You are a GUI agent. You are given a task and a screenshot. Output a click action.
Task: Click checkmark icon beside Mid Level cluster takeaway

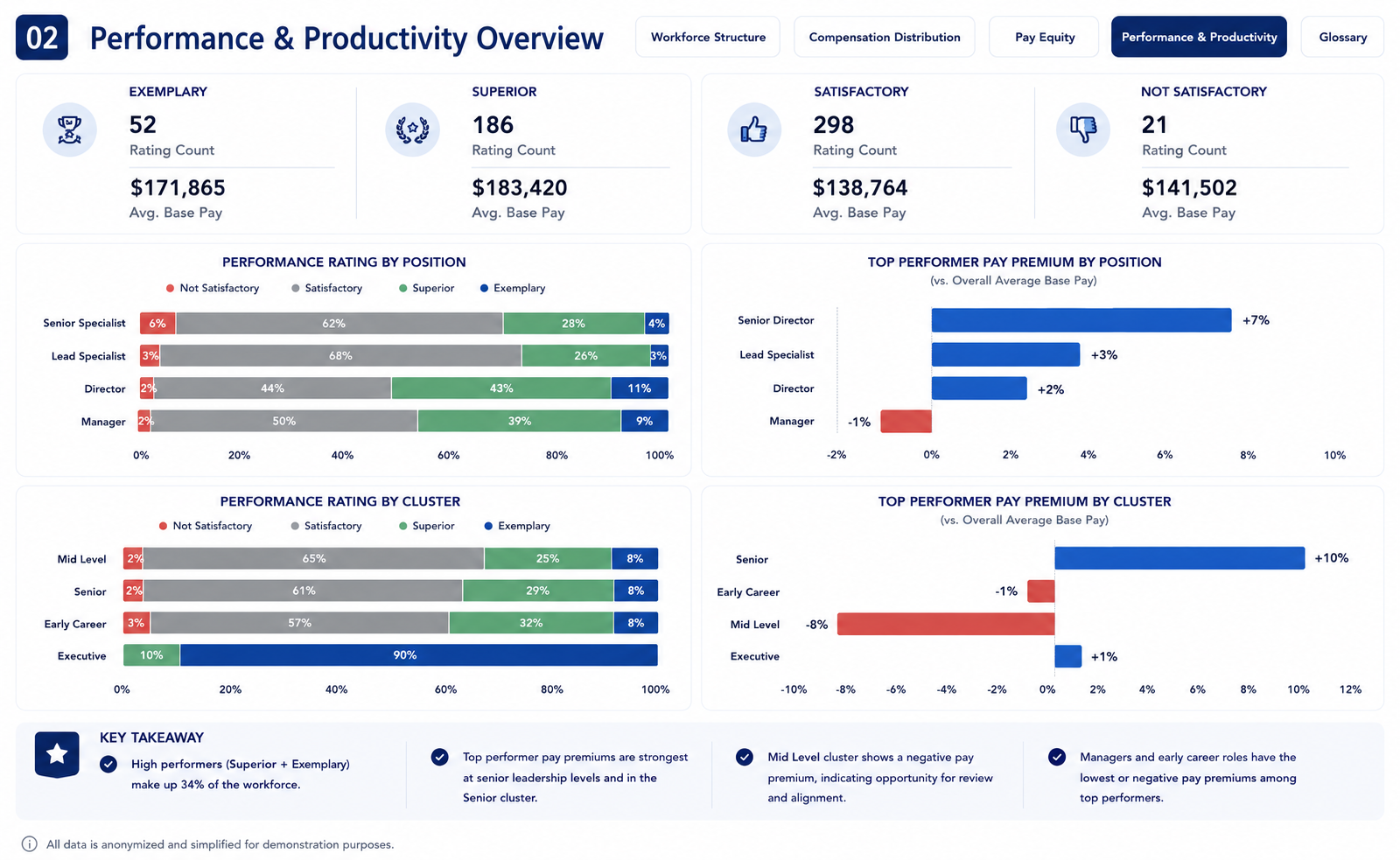745,758
